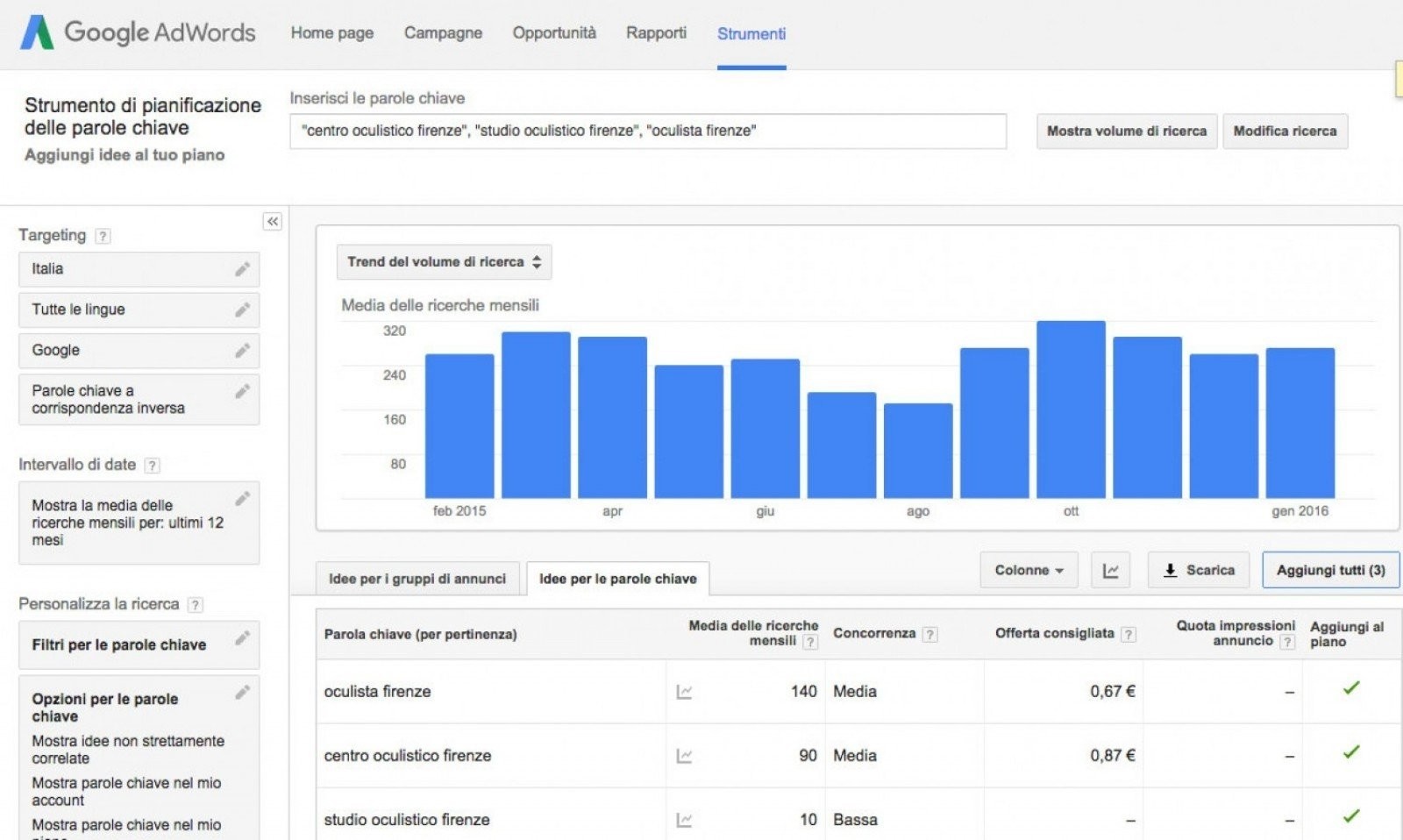Open help for Quota impressioni annuncio column
Viewport: 1403px width, 840px height.
click(1287, 642)
